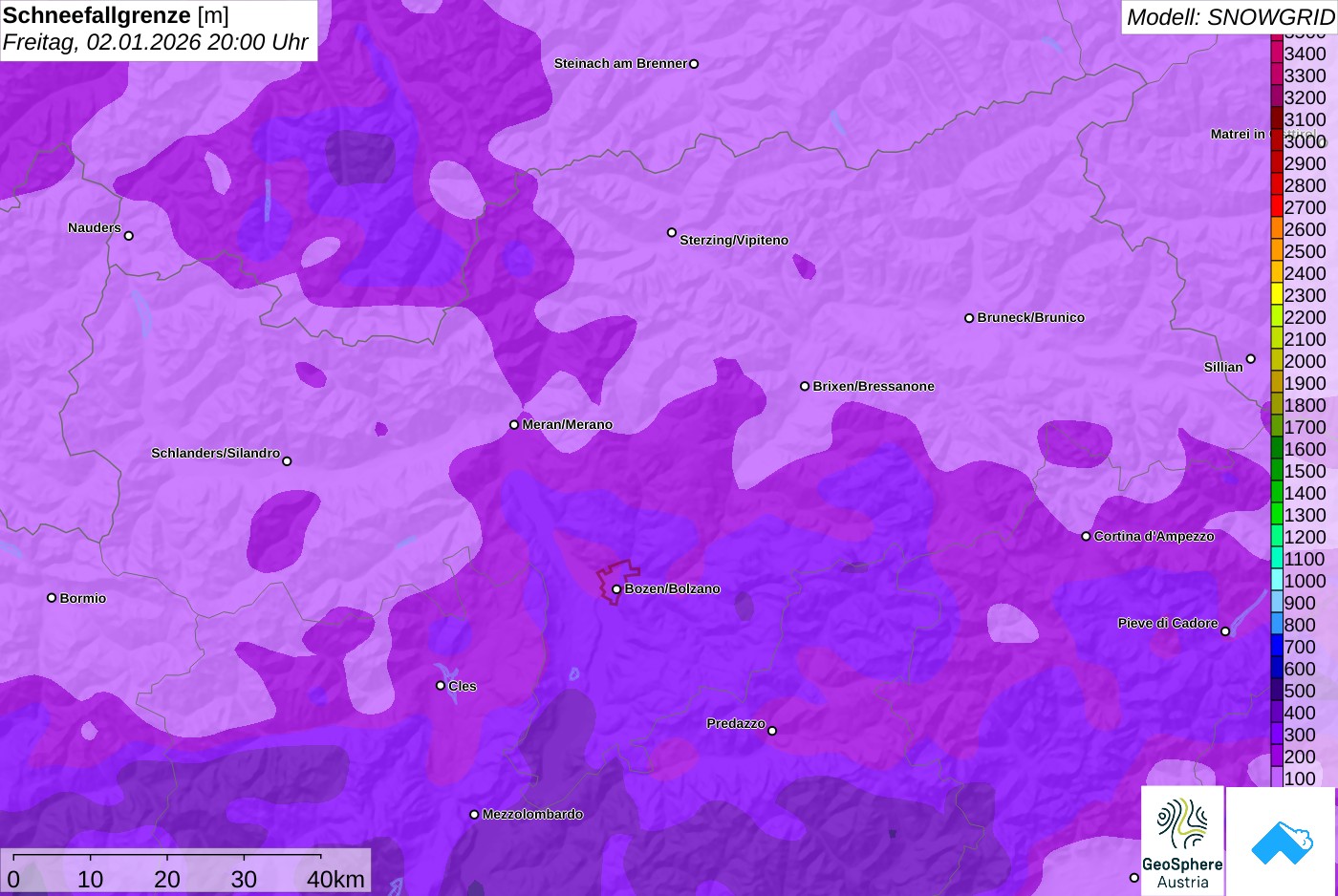Click the 1500 m green legend swatch
The width and height of the screenshot is (1338, 896).
1276,471
